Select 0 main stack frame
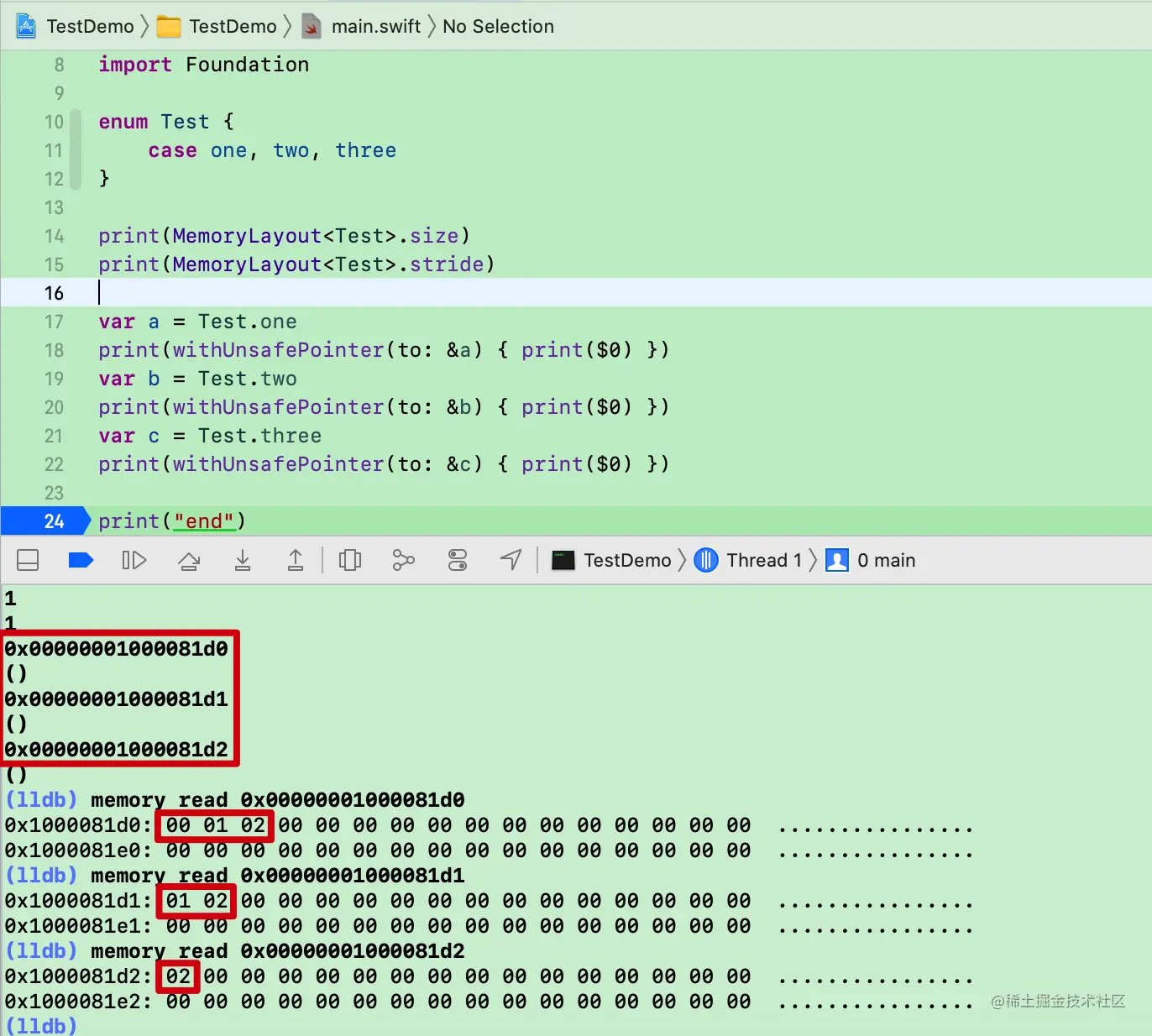1152x1036 pixels. point(871,560)
